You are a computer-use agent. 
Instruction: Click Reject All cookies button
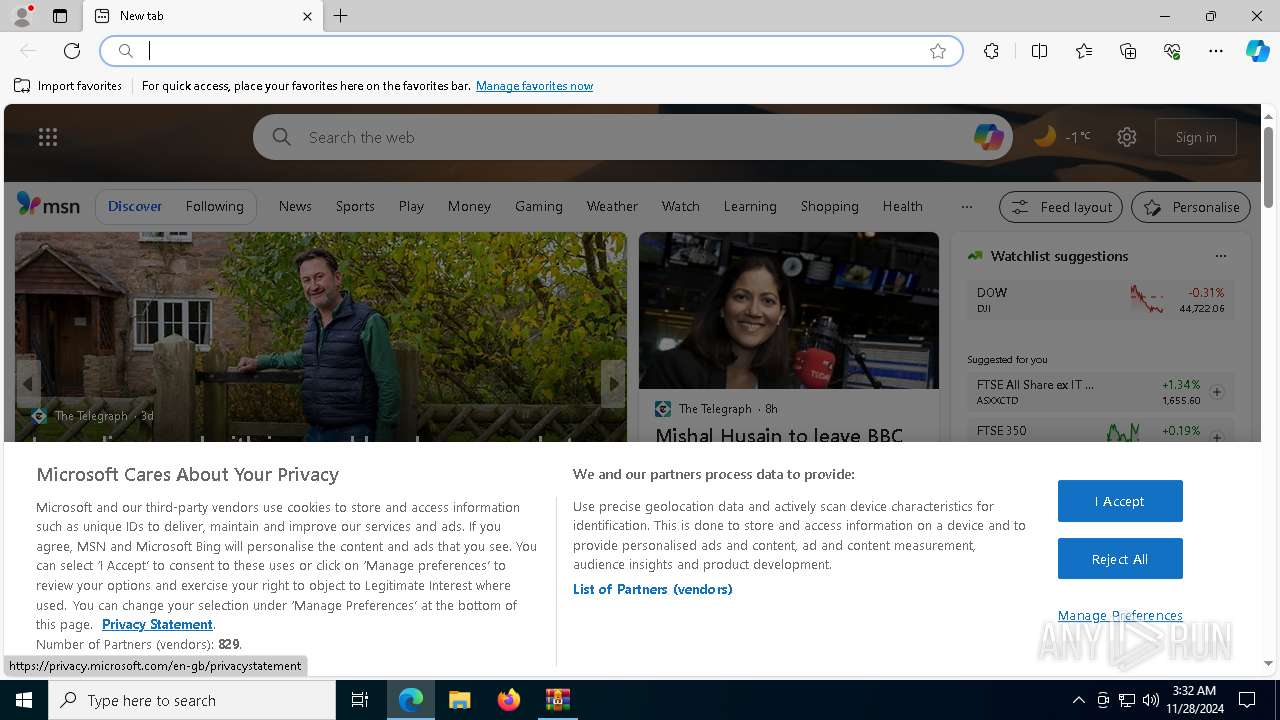(x=1120, y=559)
